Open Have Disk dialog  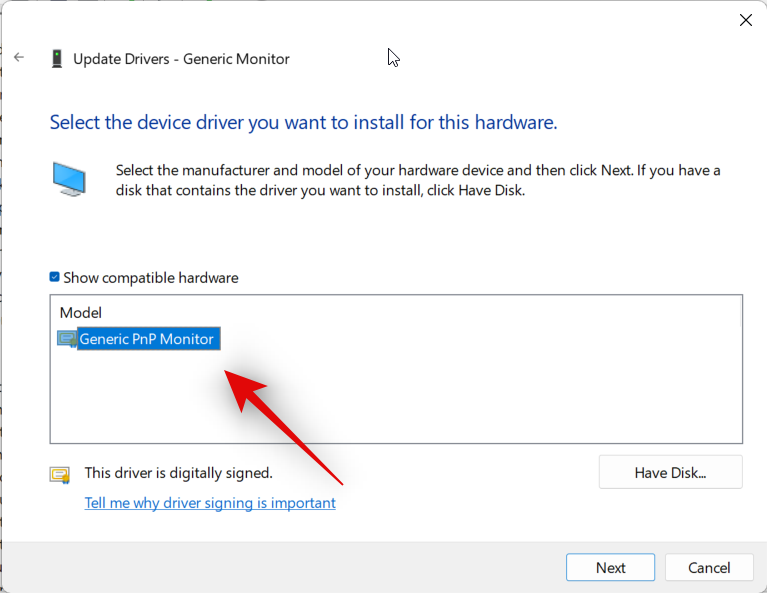pos(670,472)
